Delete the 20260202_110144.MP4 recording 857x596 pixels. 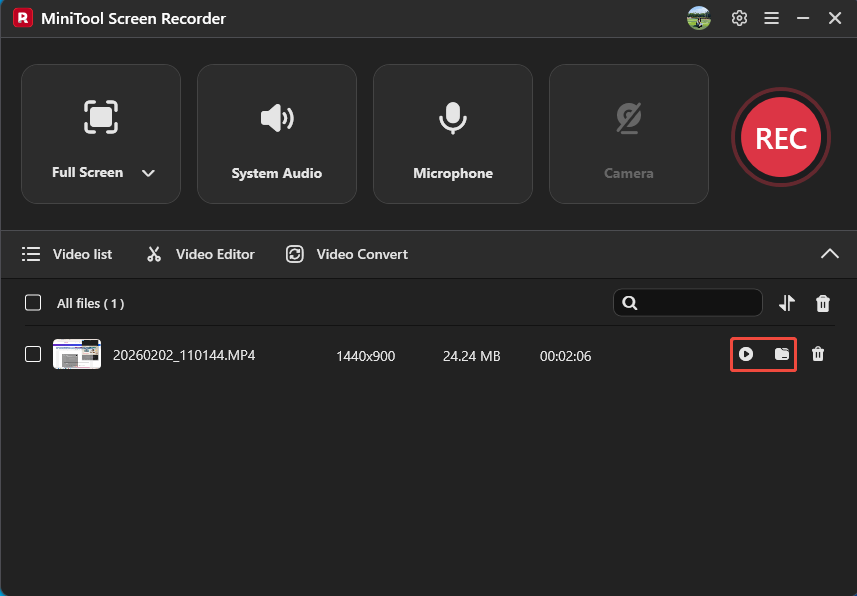click(818, 355)
